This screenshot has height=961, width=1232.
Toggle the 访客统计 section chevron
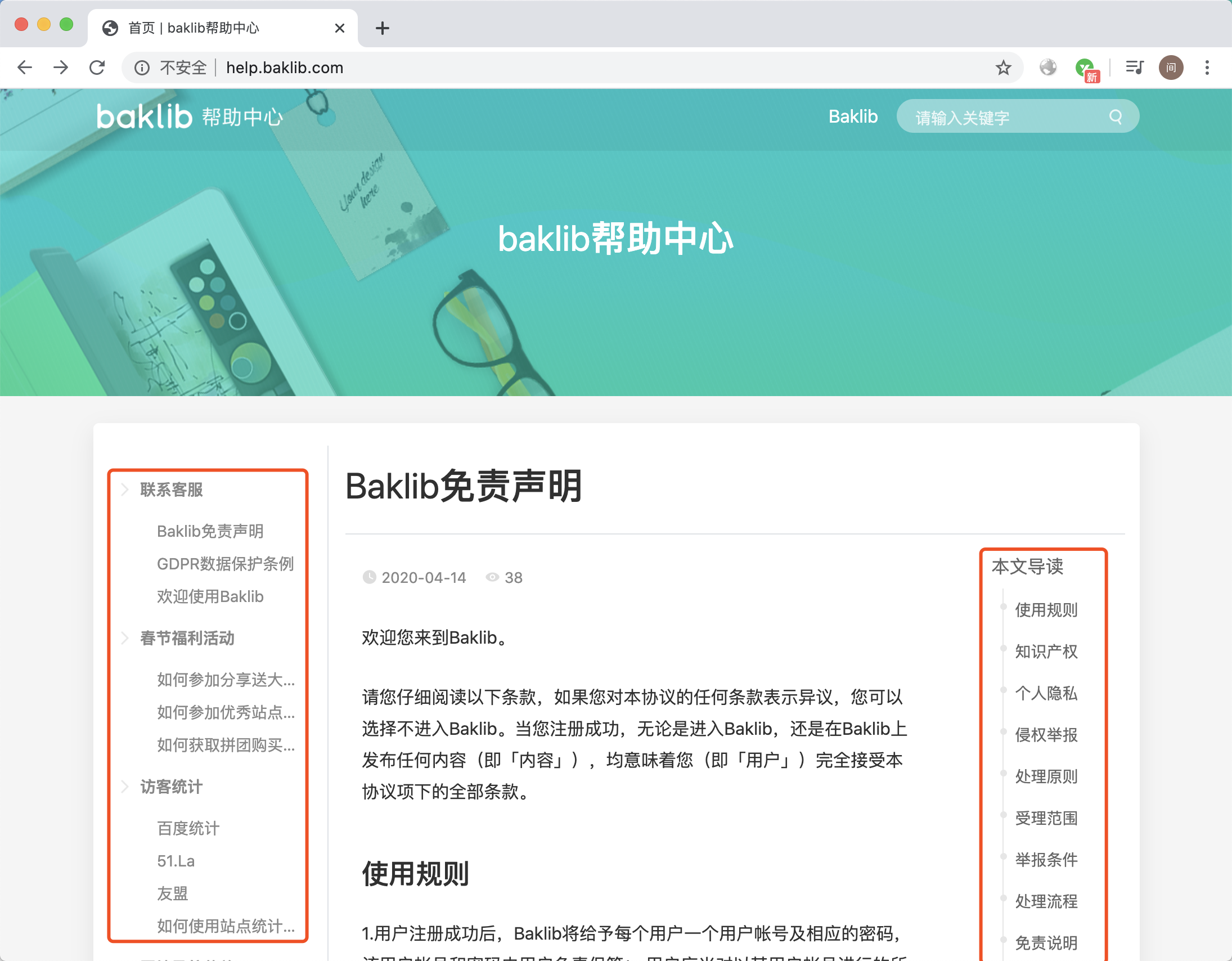(x=125, y=787)
